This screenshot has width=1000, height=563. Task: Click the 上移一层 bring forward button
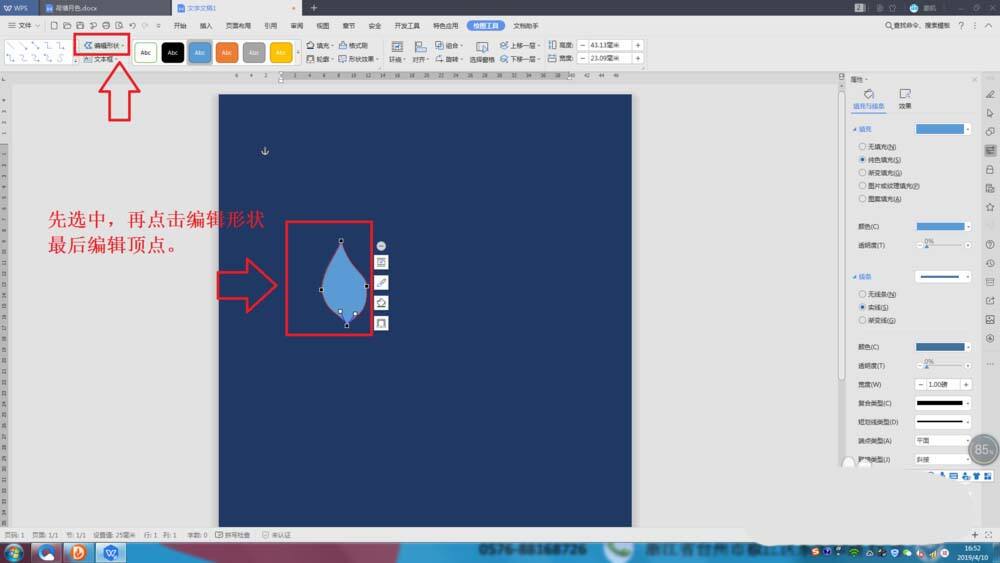[x=521, y=45]
